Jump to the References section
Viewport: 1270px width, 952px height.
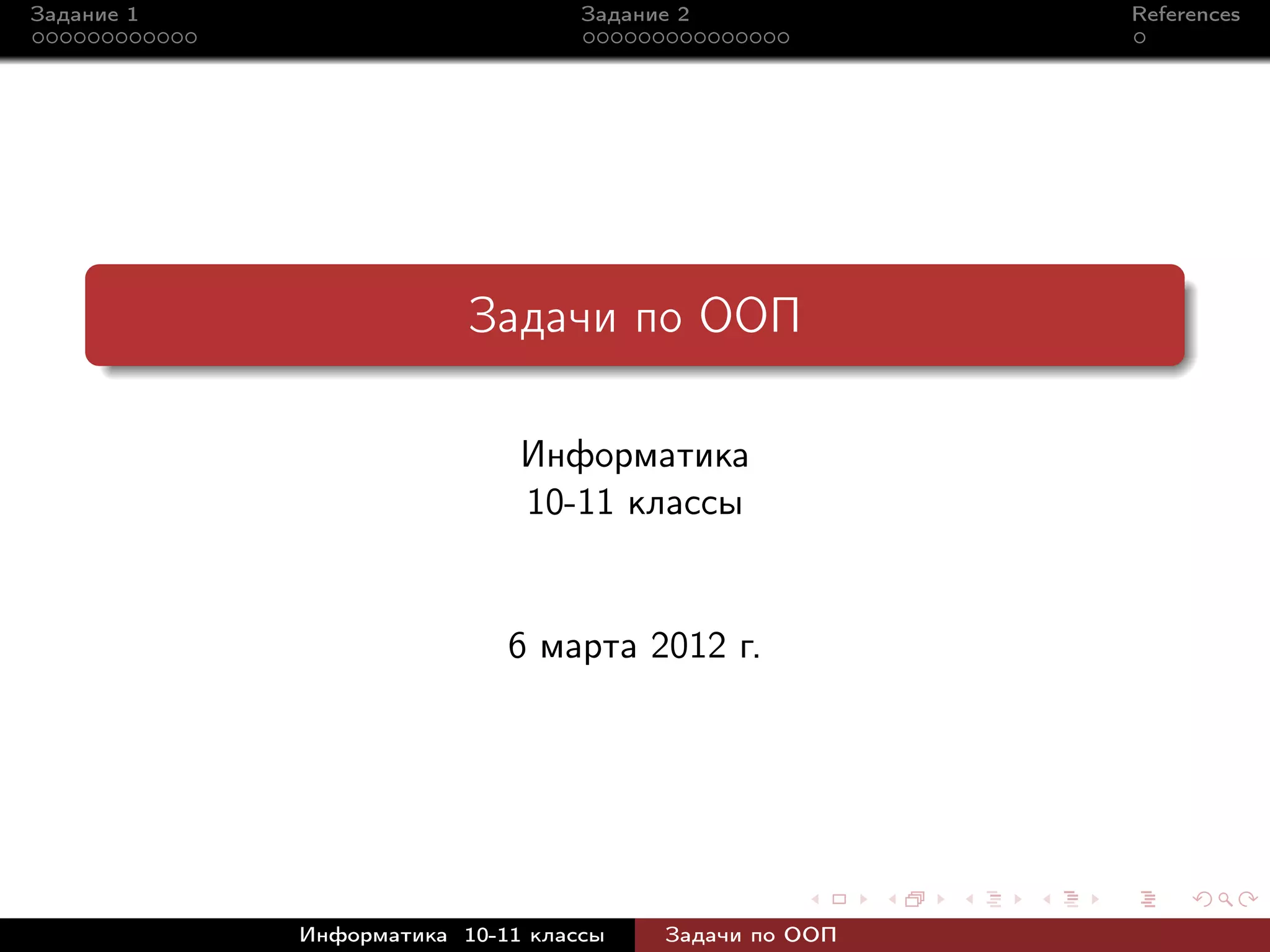click(x=1185, y=14)
